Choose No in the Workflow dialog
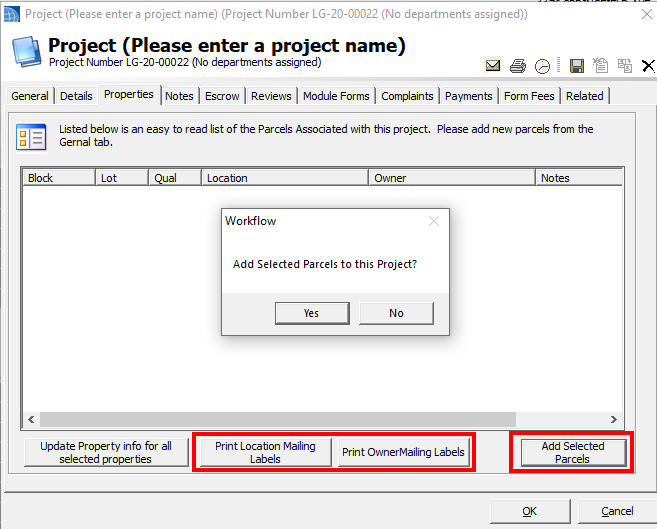 click(396, 313)
